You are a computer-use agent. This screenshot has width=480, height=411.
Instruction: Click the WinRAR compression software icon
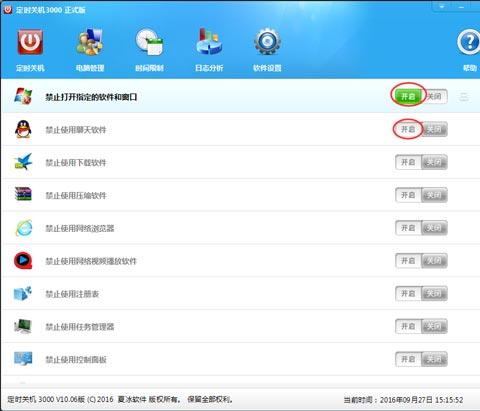tap(23, 194)
